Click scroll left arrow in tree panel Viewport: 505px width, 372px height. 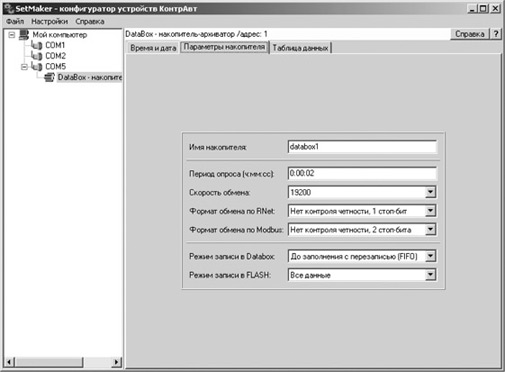[x=9, y=362]
